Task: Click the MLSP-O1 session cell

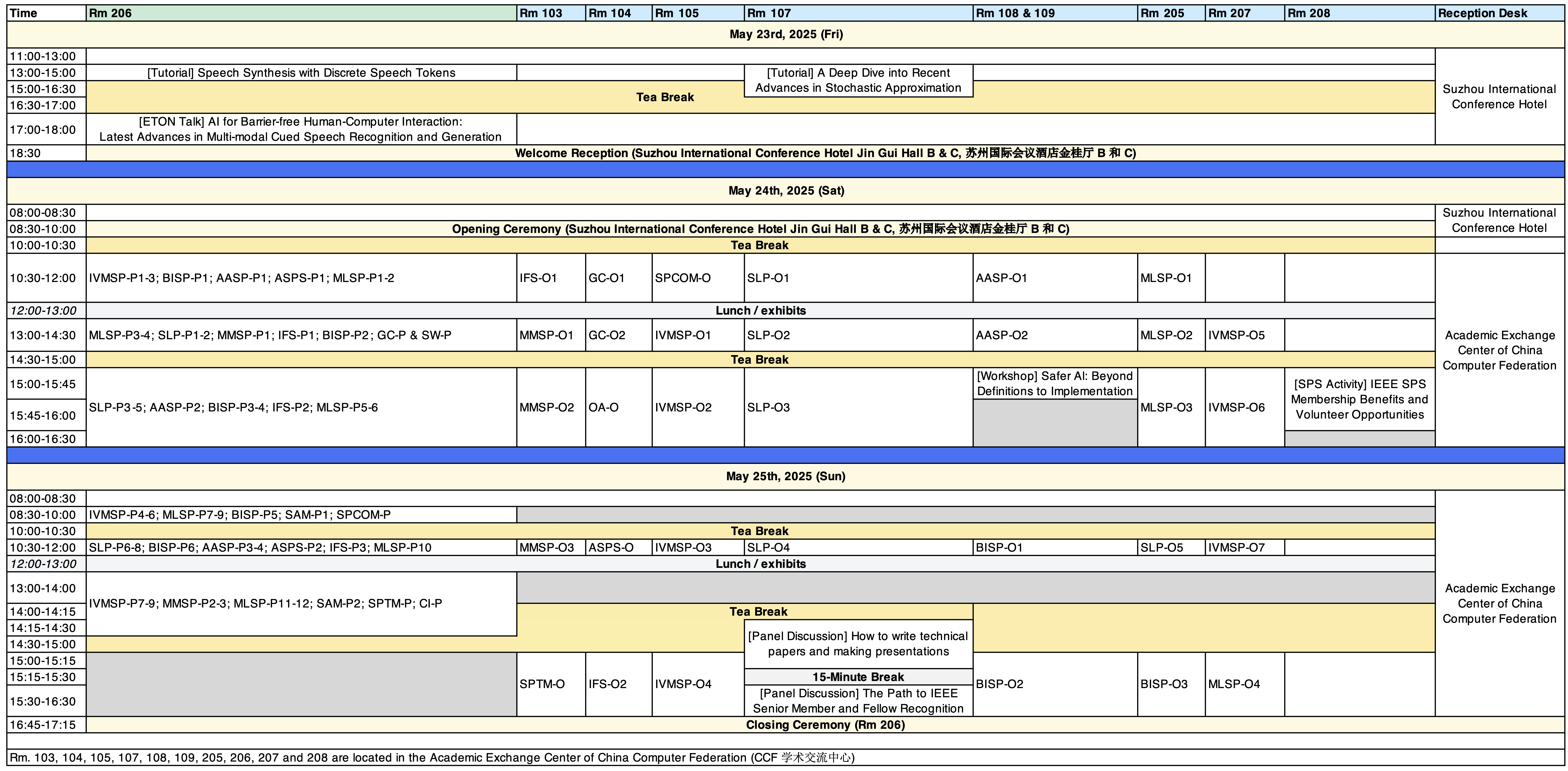Action: coord(1171,278)
